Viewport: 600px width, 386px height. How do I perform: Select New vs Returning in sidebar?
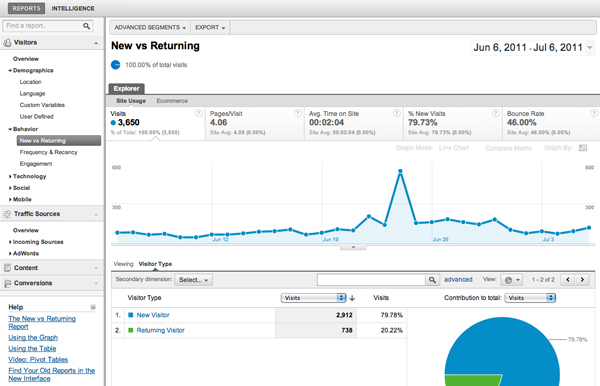[59, 140]
